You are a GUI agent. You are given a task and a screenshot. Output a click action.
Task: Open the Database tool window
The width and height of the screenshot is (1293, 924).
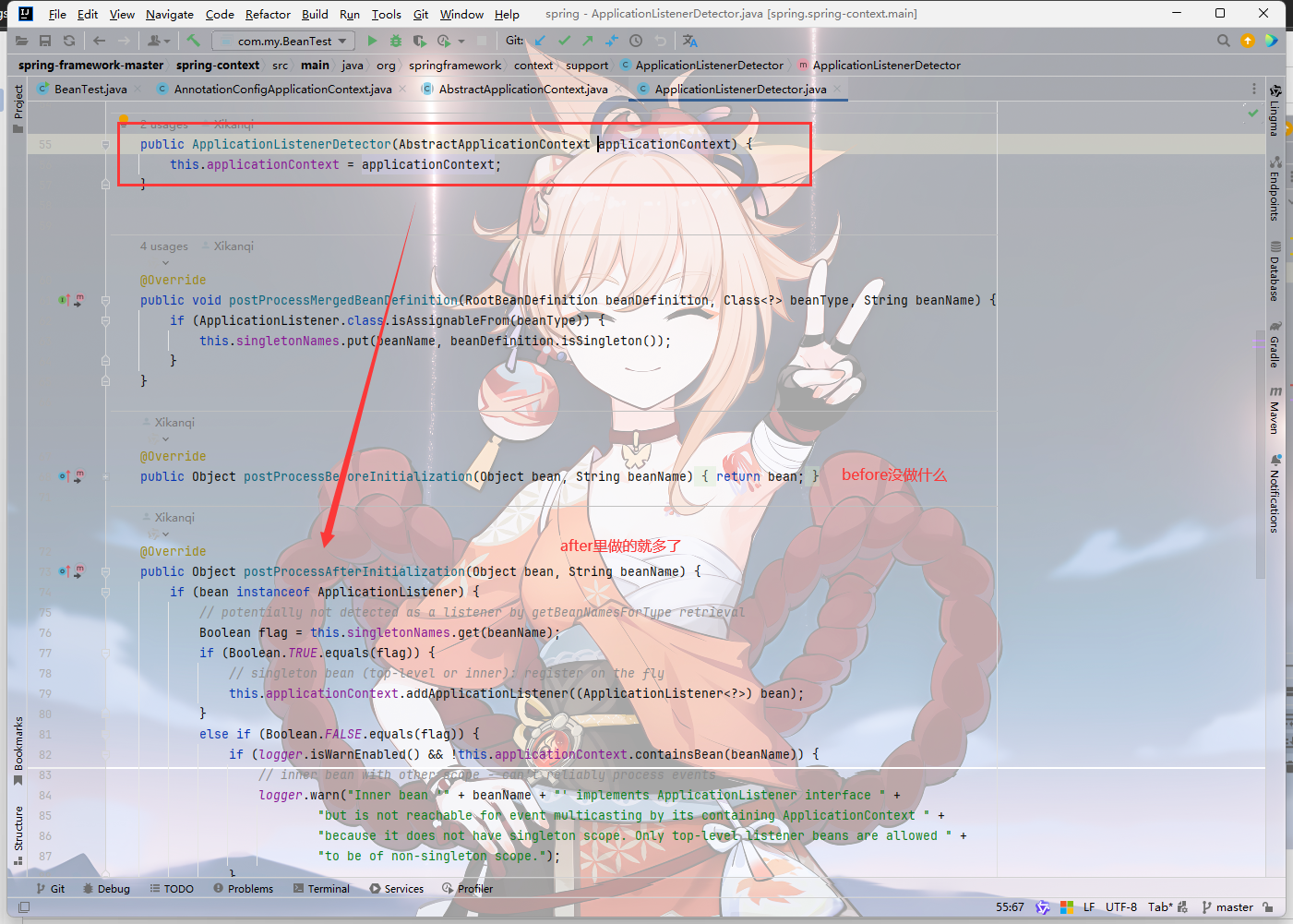pos(1275,271)
